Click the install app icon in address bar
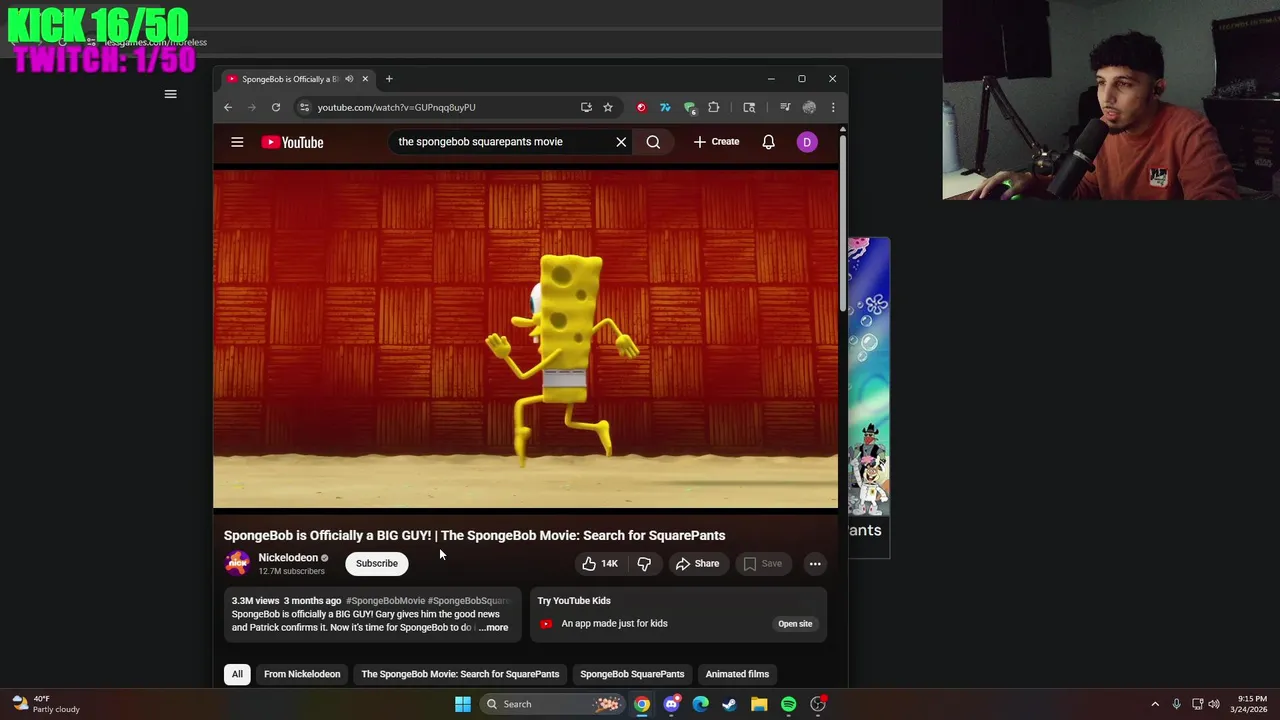This screenshot has height=720, width=1280. 586,107
